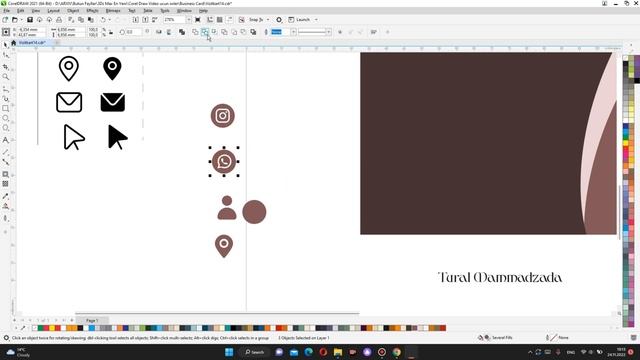This screenshot has height=360, width=640.
Task: Expand the Launch dropdown arrow
Action: 316,20
